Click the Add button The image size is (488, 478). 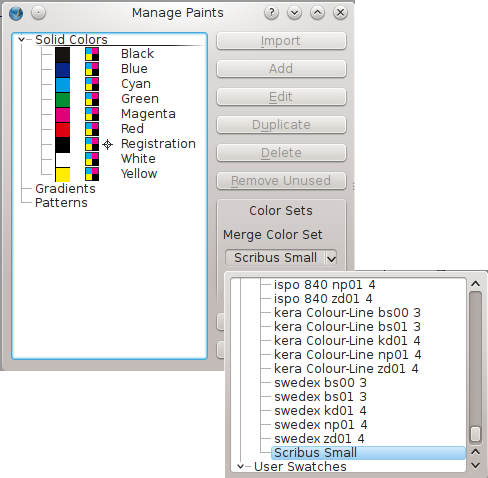(x=281, y=69)
